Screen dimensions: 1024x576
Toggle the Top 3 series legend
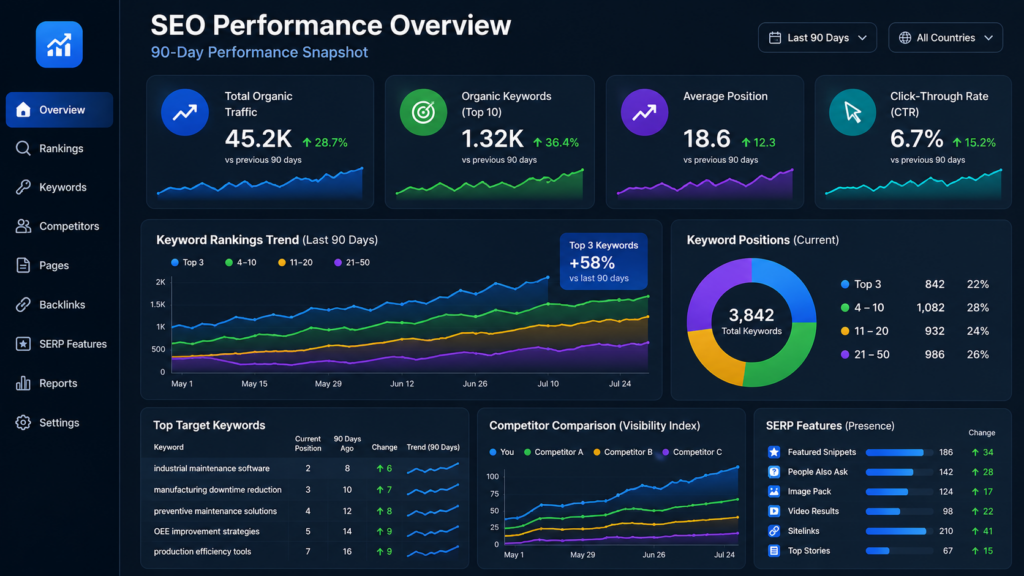tap(187, 263)
